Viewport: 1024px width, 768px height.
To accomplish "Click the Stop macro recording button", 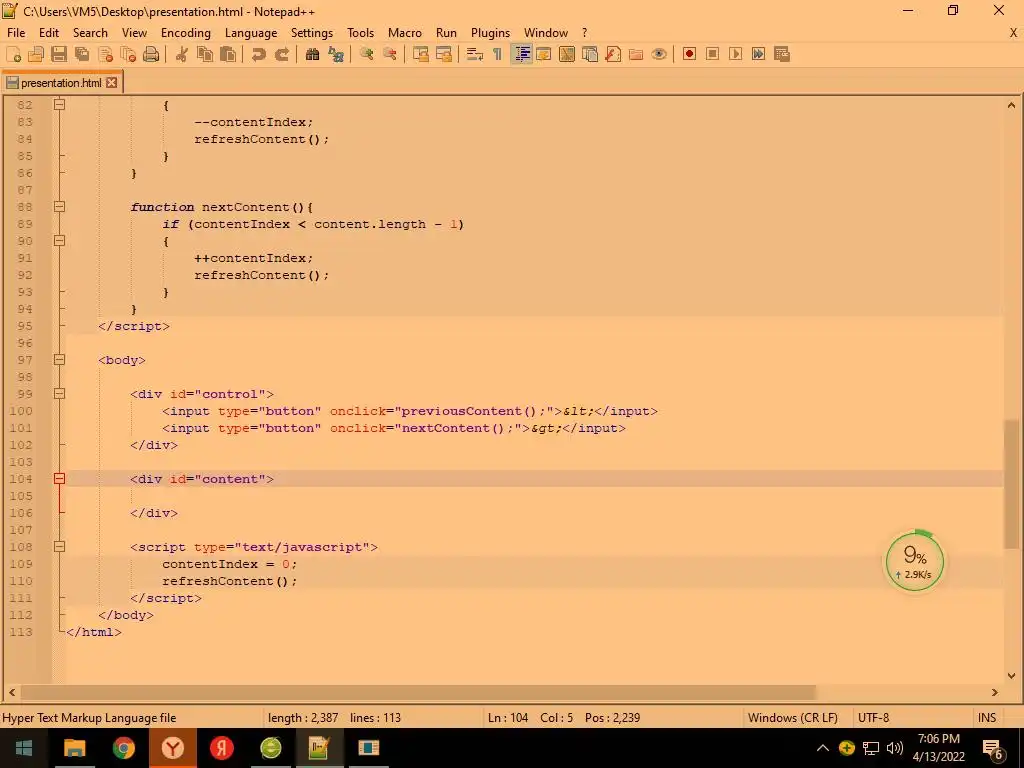I will click(712, 54).
